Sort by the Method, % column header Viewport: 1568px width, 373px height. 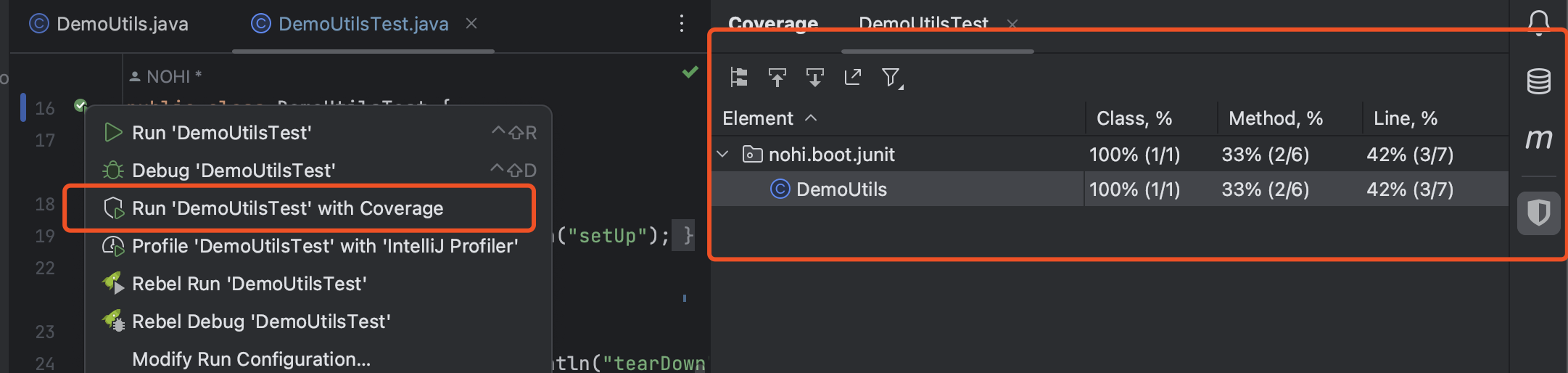[1276, 118]
